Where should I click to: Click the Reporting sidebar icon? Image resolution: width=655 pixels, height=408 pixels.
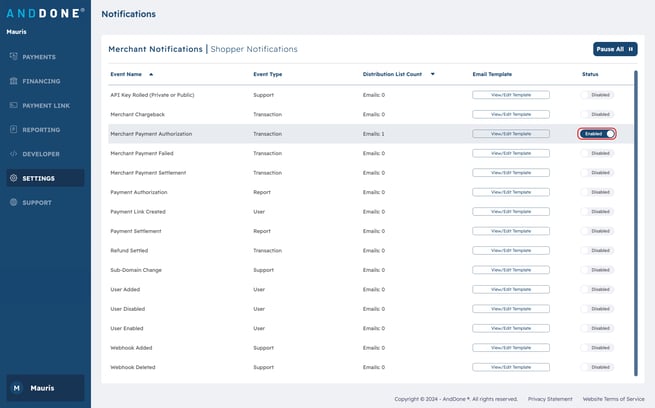coord(13,129)
